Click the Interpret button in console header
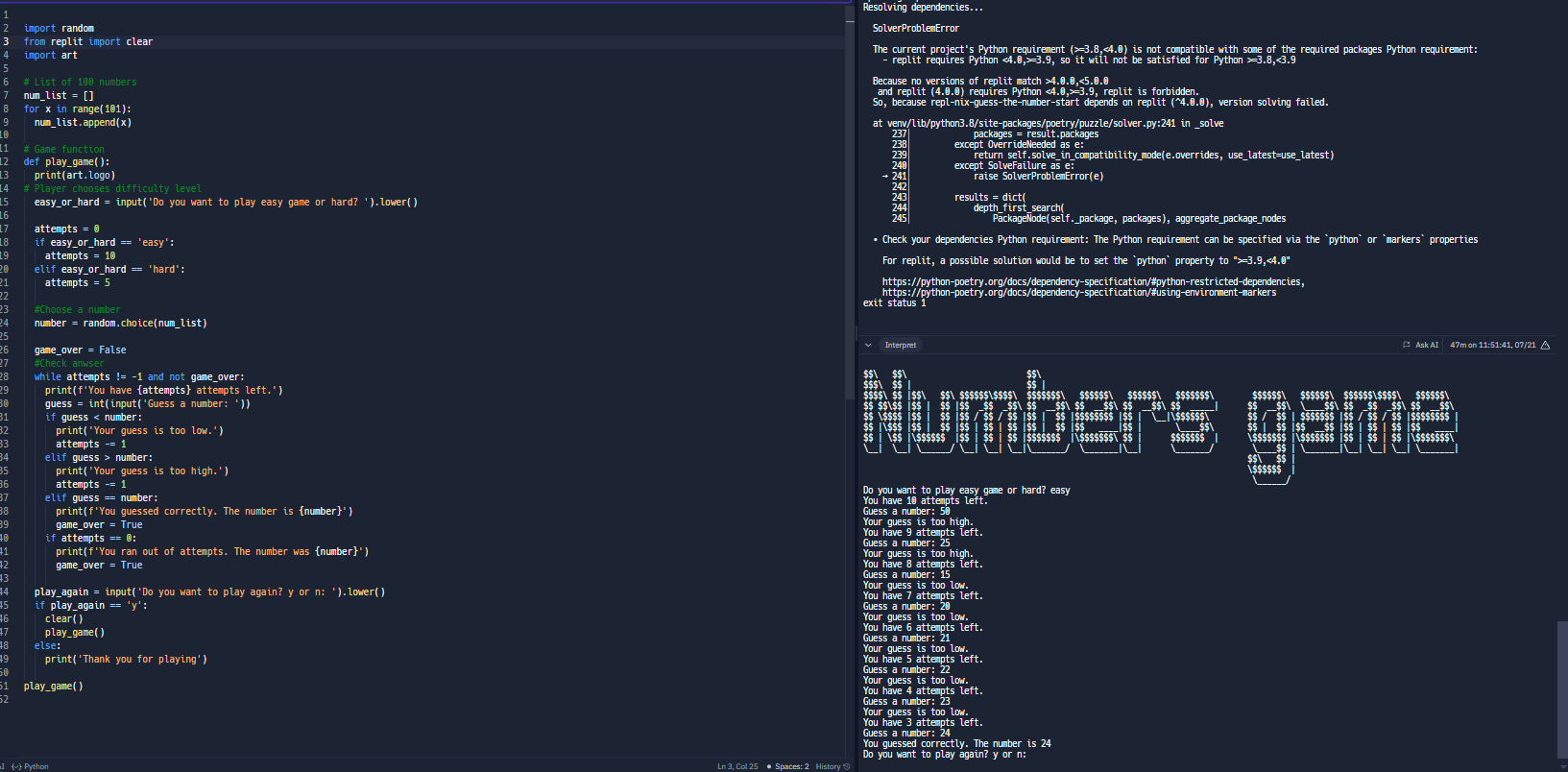 click(900, 345)
